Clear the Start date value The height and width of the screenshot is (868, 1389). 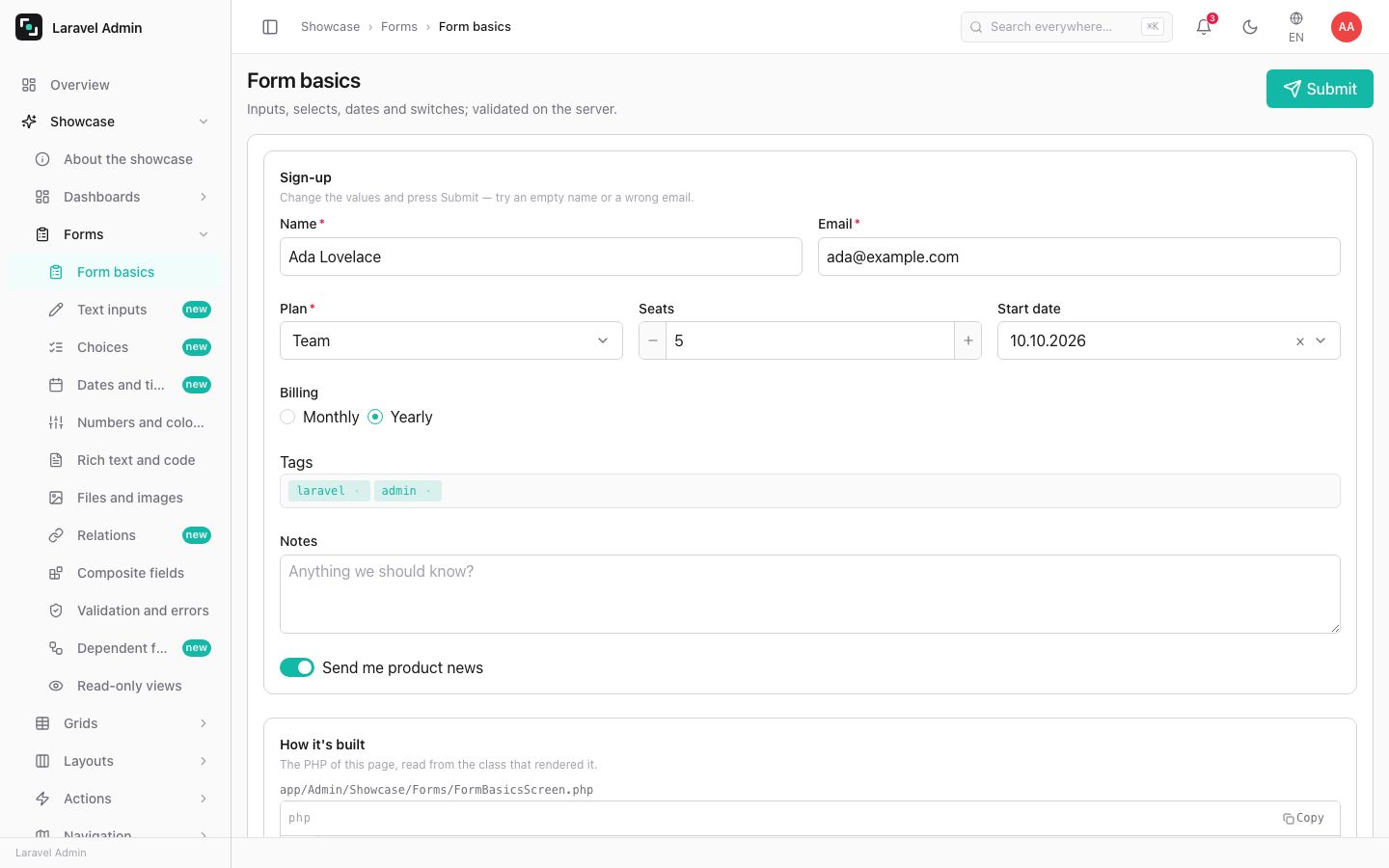tap(1300, 341)
